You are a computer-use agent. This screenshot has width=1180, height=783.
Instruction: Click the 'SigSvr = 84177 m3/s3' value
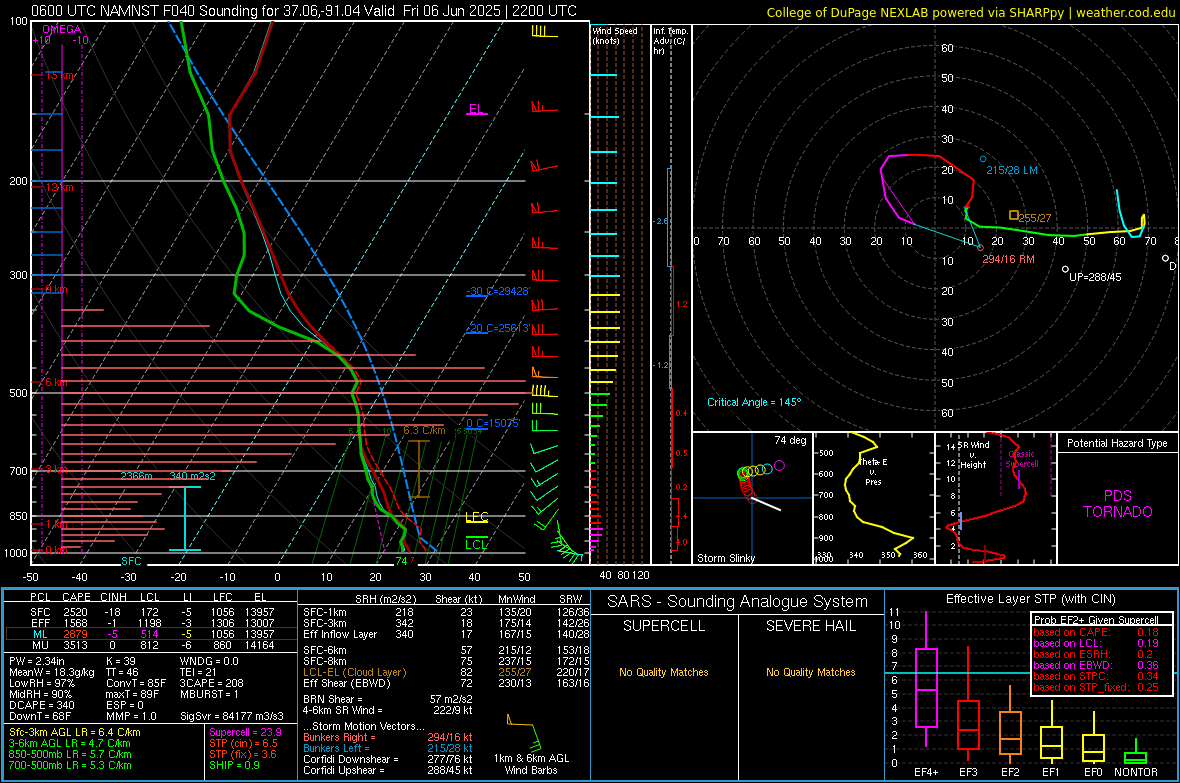232,716
